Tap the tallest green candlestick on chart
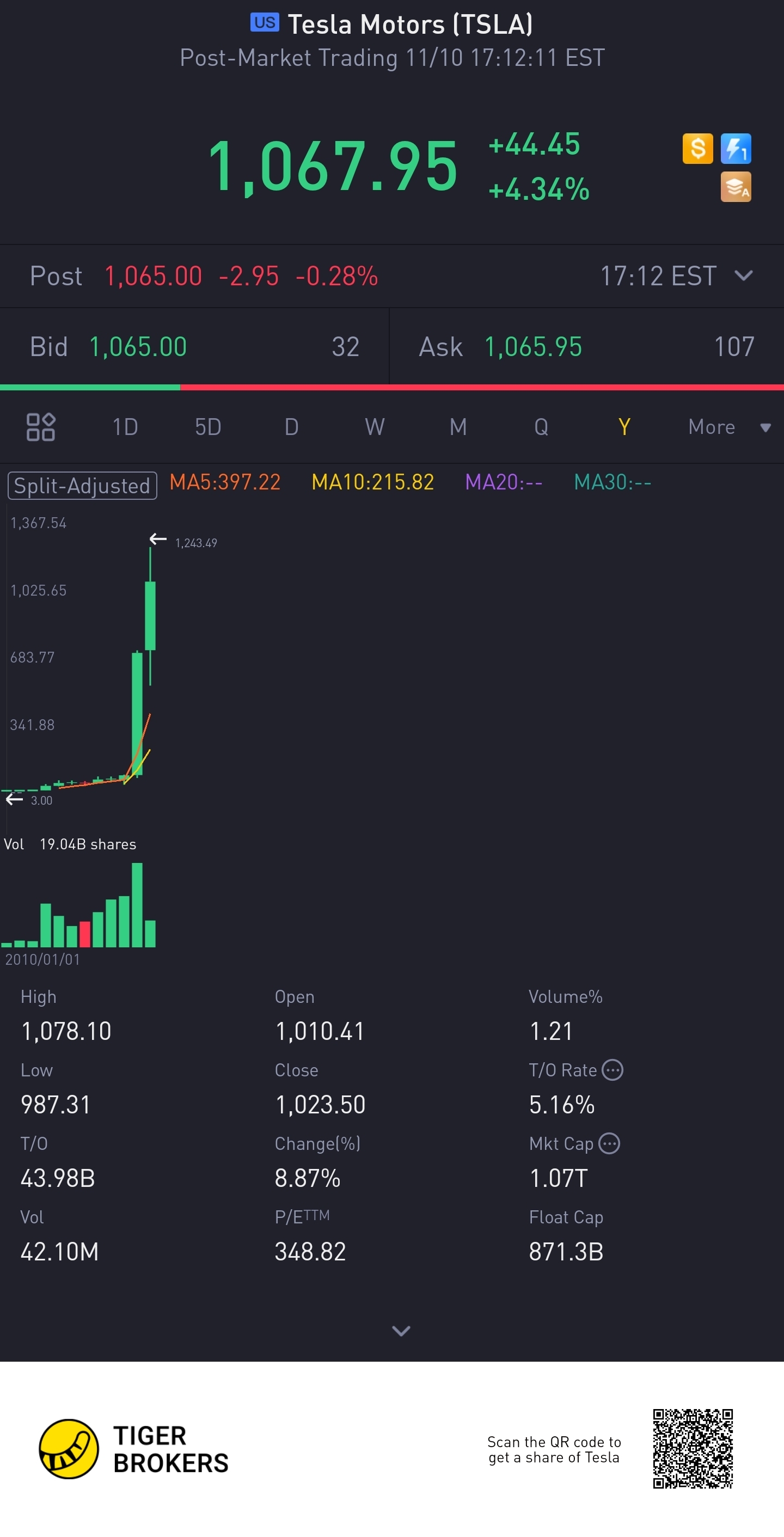This screenshot has height=1537, width=784. pyautogui.click(x=137, y=714)
